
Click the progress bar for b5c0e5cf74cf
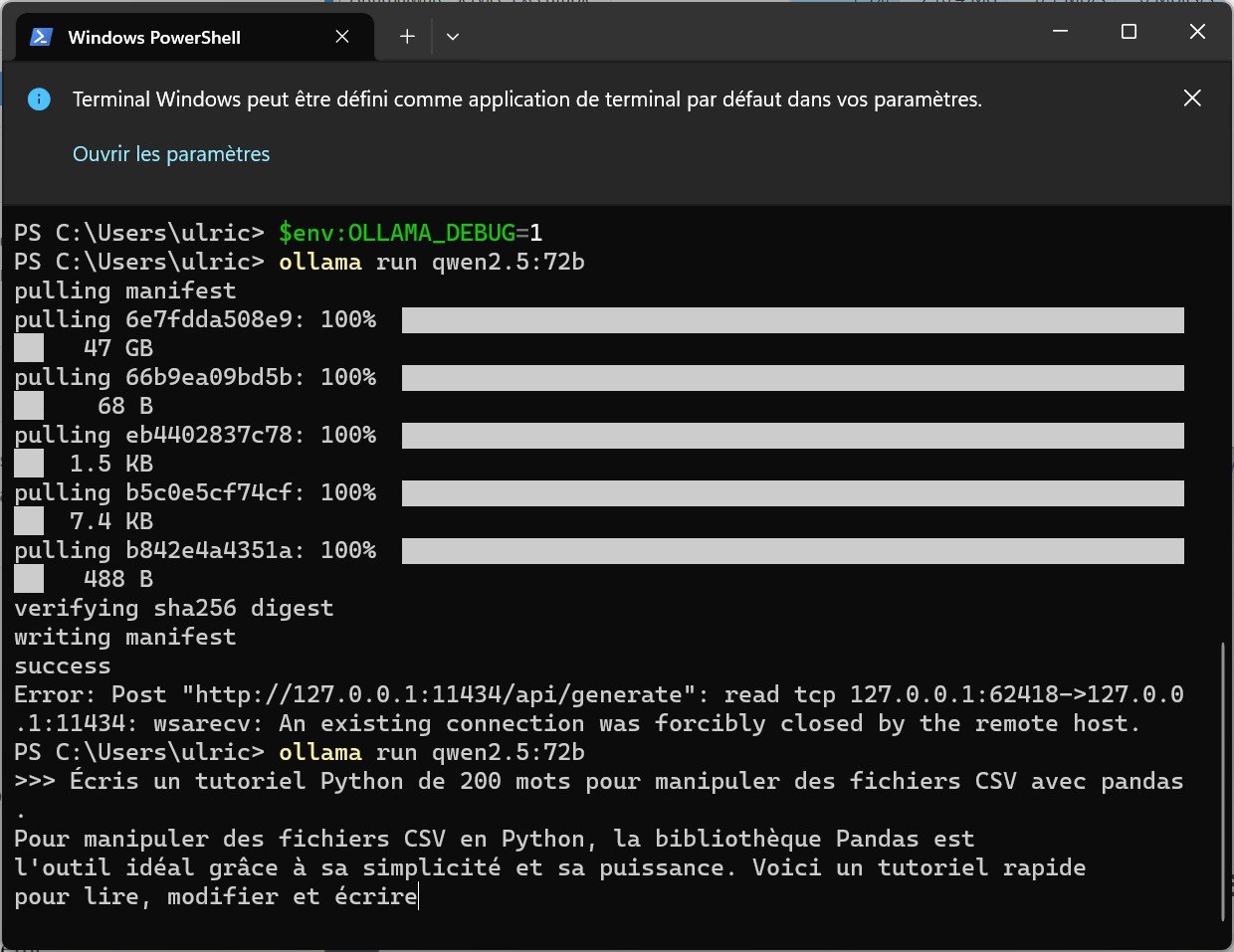[x=793, y=492]
